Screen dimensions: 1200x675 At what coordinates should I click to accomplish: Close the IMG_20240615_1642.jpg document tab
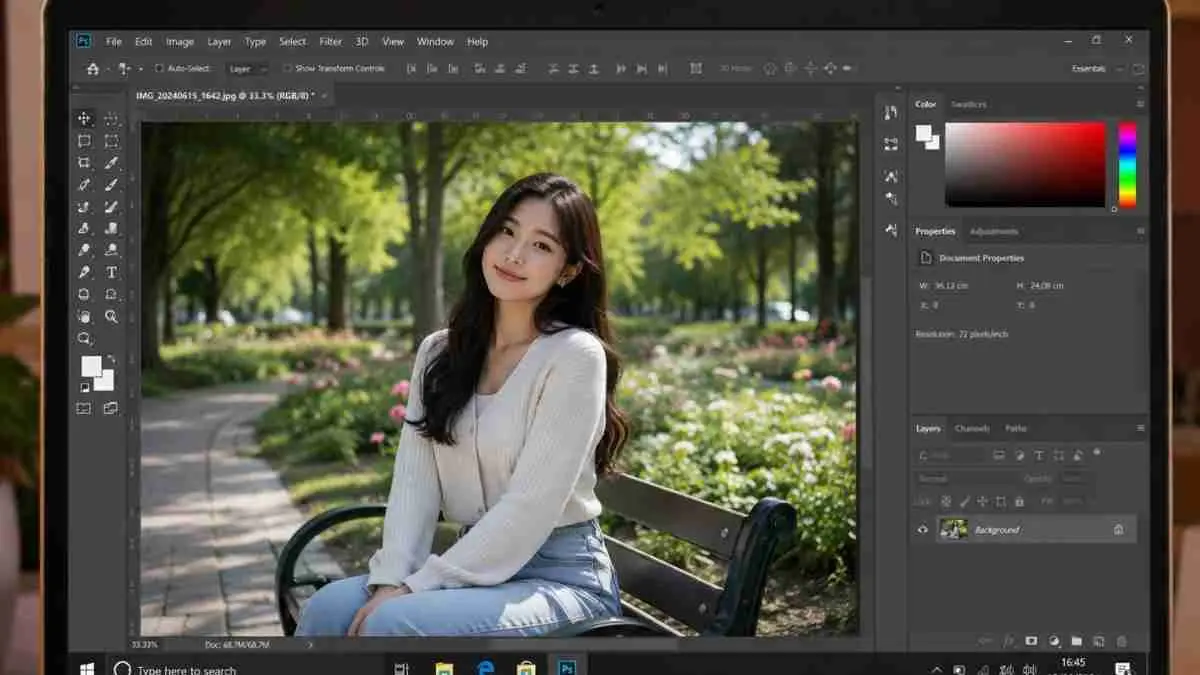324,96
